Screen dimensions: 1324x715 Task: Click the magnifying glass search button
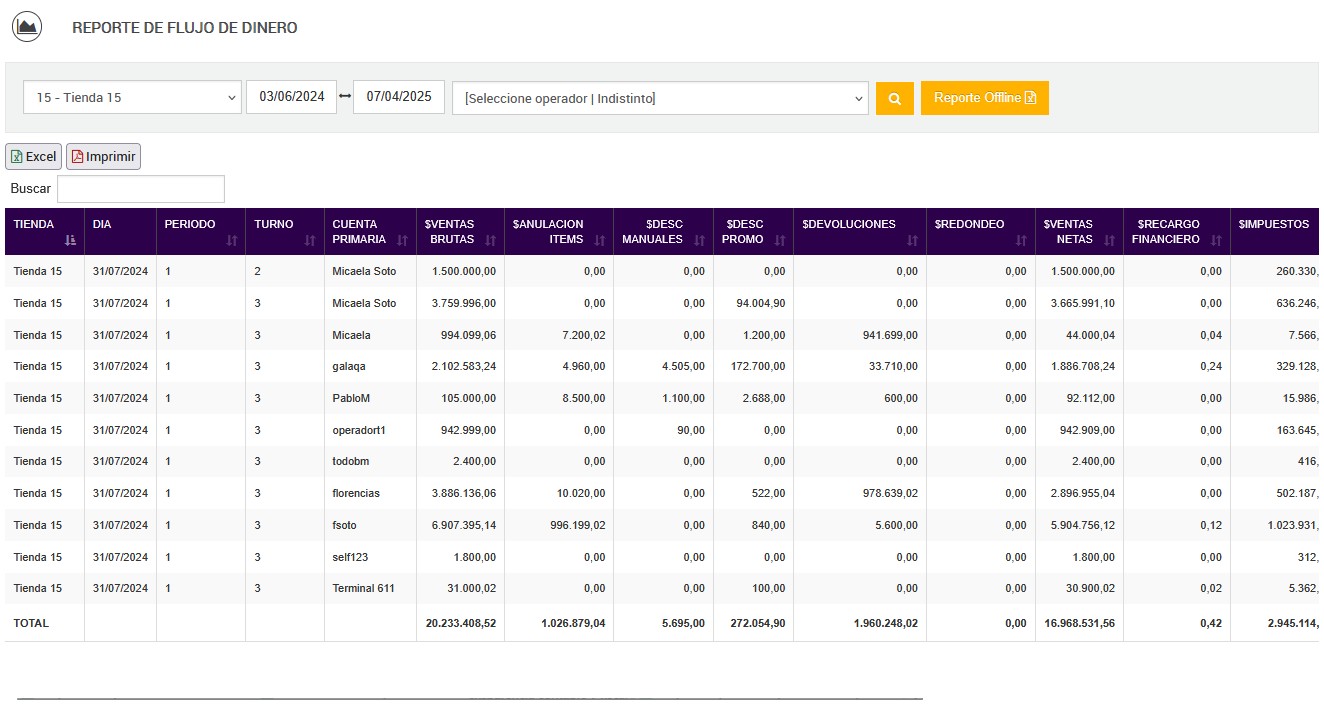tap(894, 98)
